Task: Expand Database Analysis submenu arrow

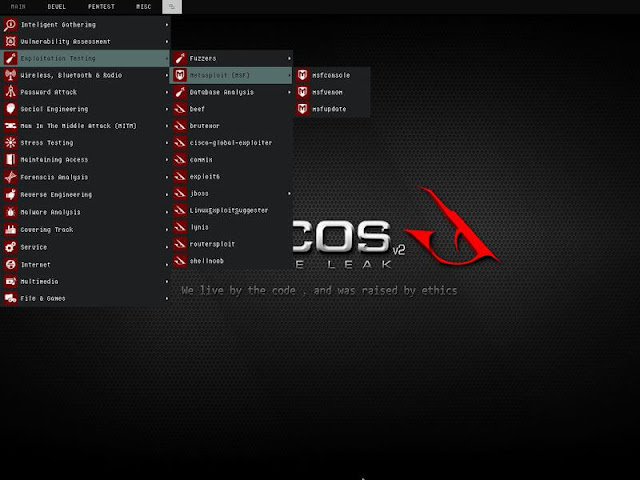Action: [x=289, y=92]
